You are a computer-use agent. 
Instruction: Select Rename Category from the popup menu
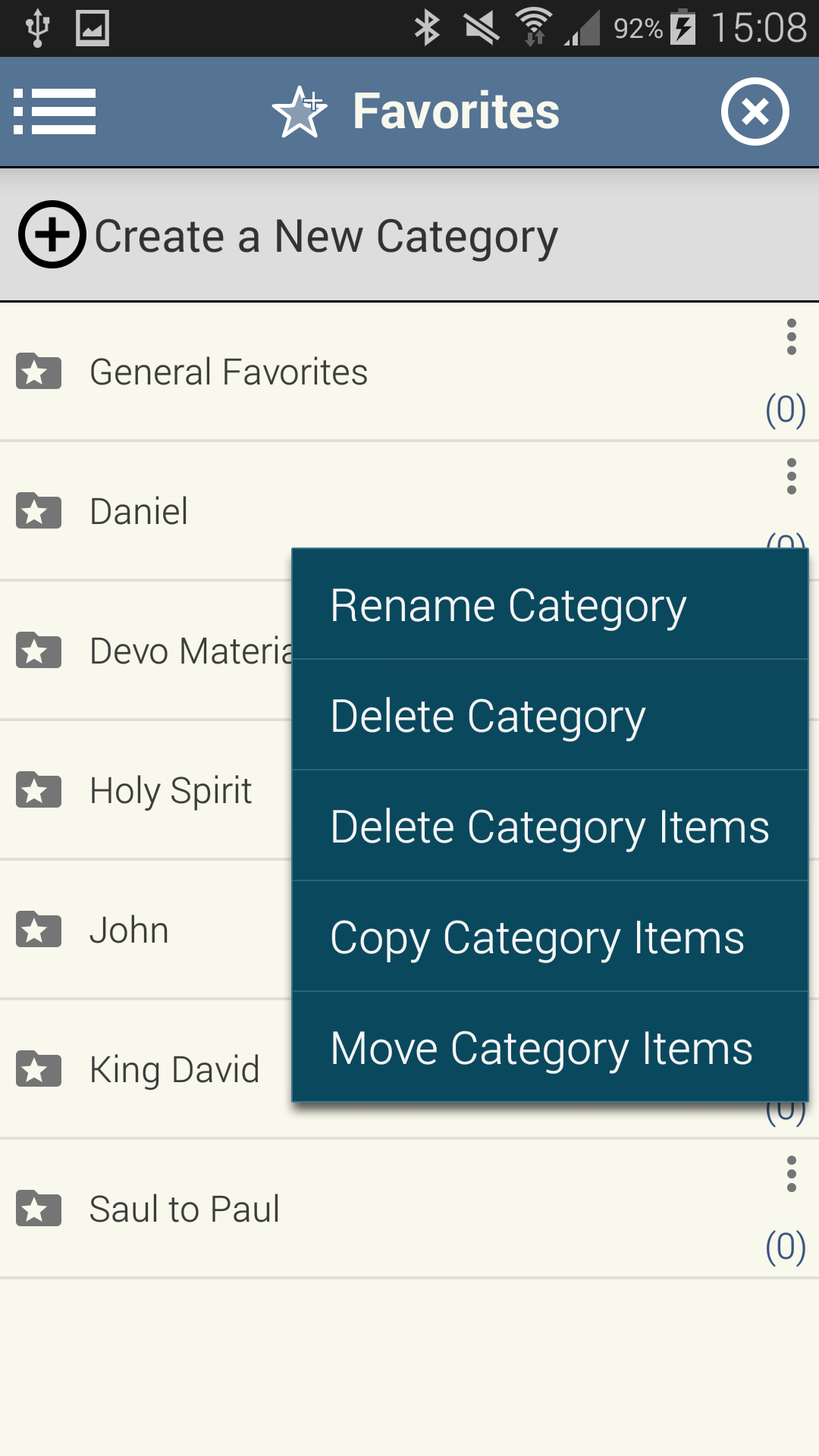pyautogui.click(x=508, y=606)
